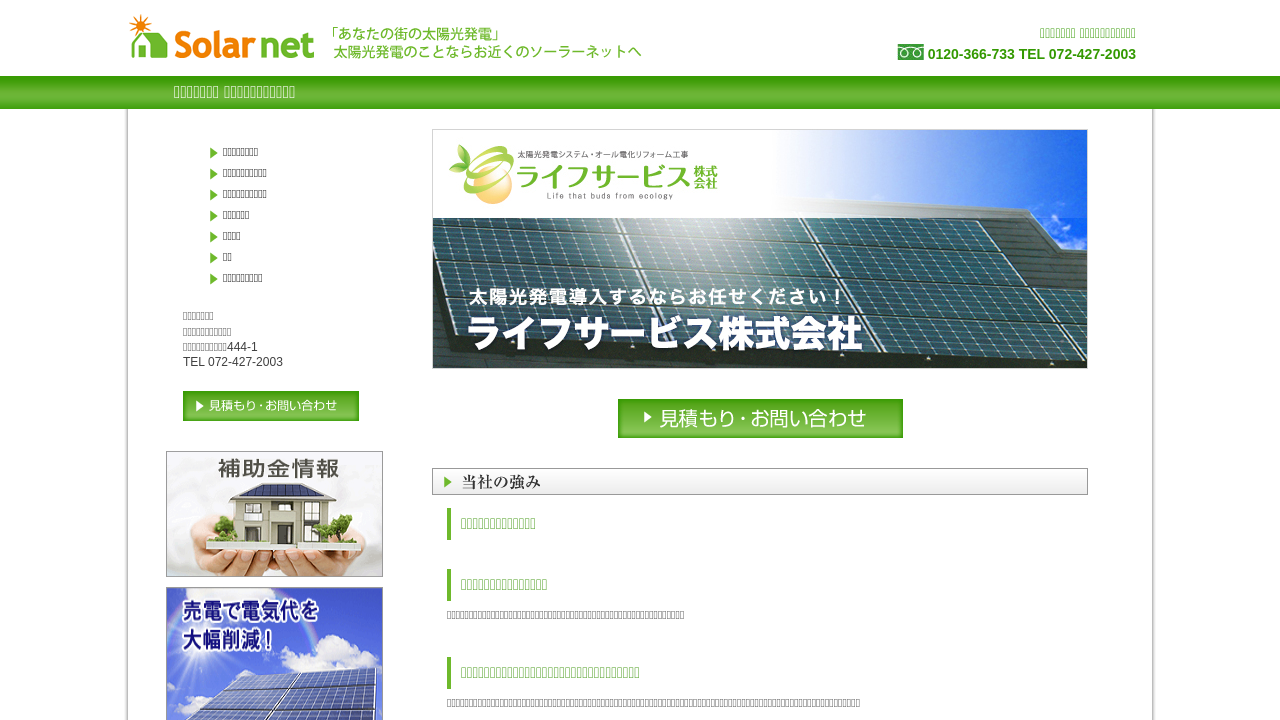Click the 当社の強み section header

coord(759,482)
